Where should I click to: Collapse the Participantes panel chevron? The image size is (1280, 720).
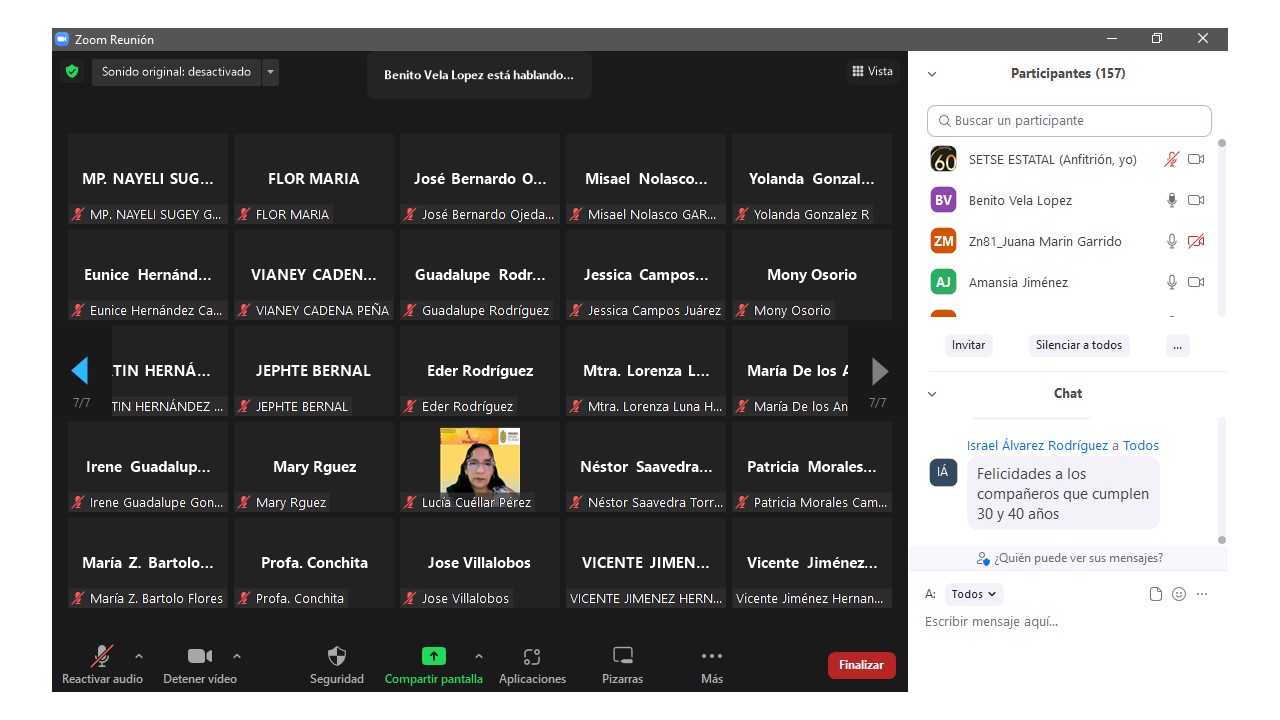[x=932, y=74]
